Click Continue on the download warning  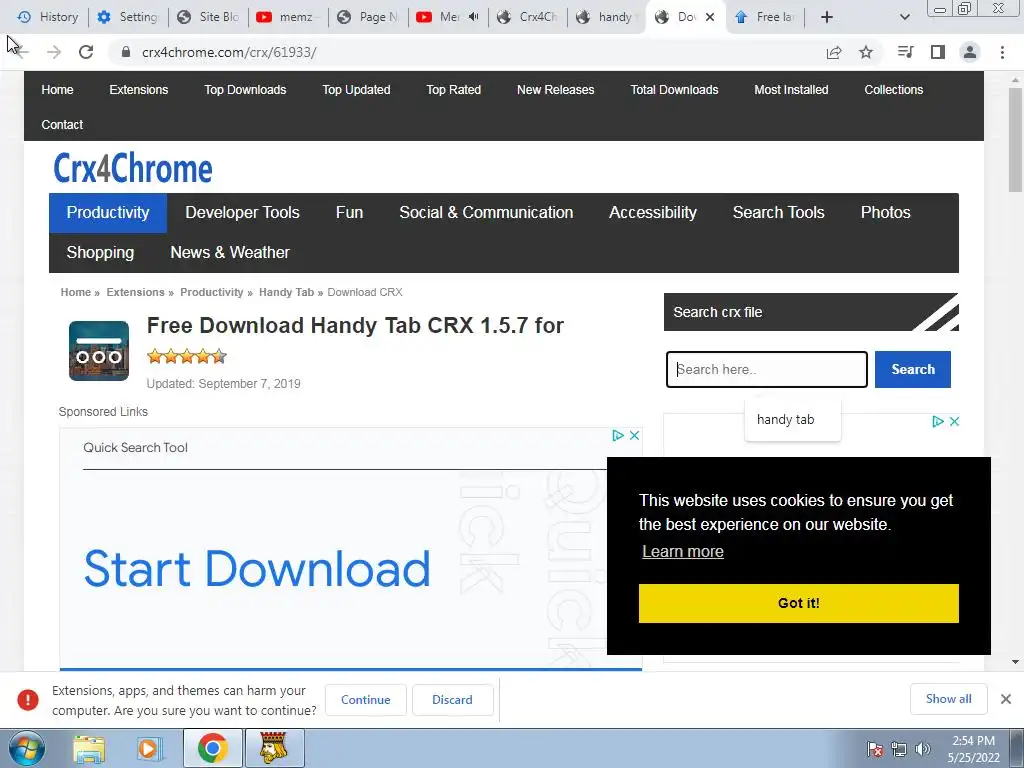[366, 700]
